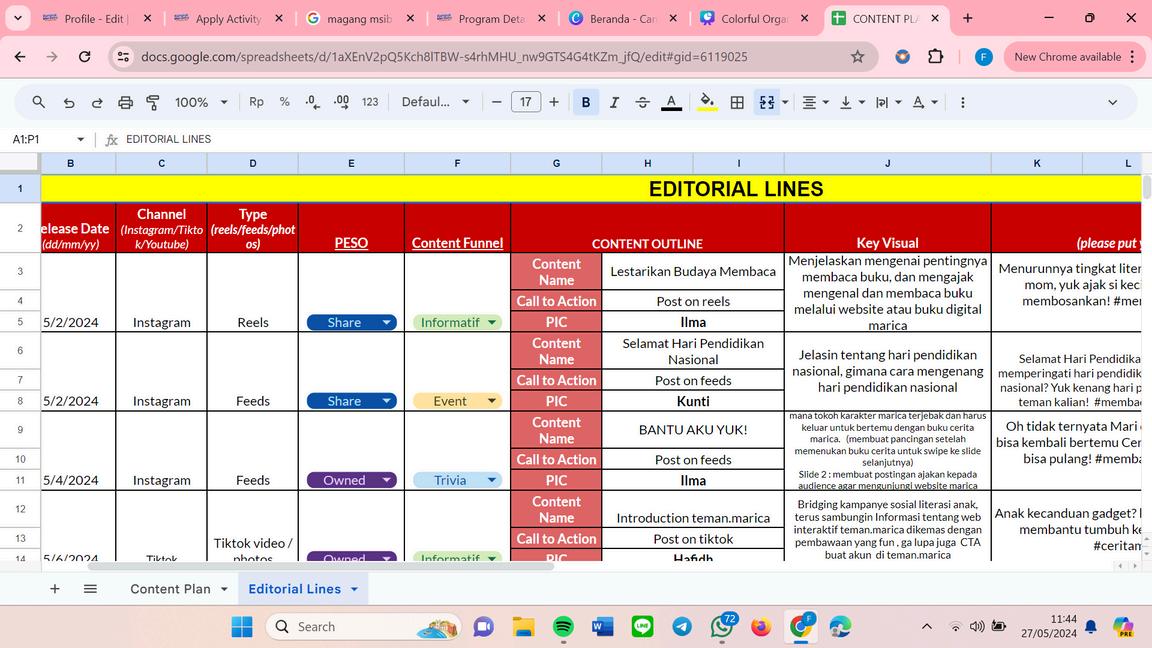Switch to 'Beranda' Canva browser tab
This screenshot has width=1152, height=648.
click(x=622, y=18)
